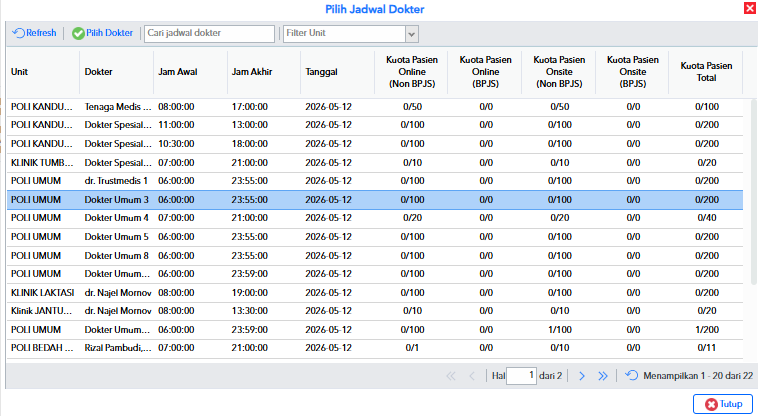Click the 0/11 total quota cell
The image size is (761, 416).
point(707,348)
